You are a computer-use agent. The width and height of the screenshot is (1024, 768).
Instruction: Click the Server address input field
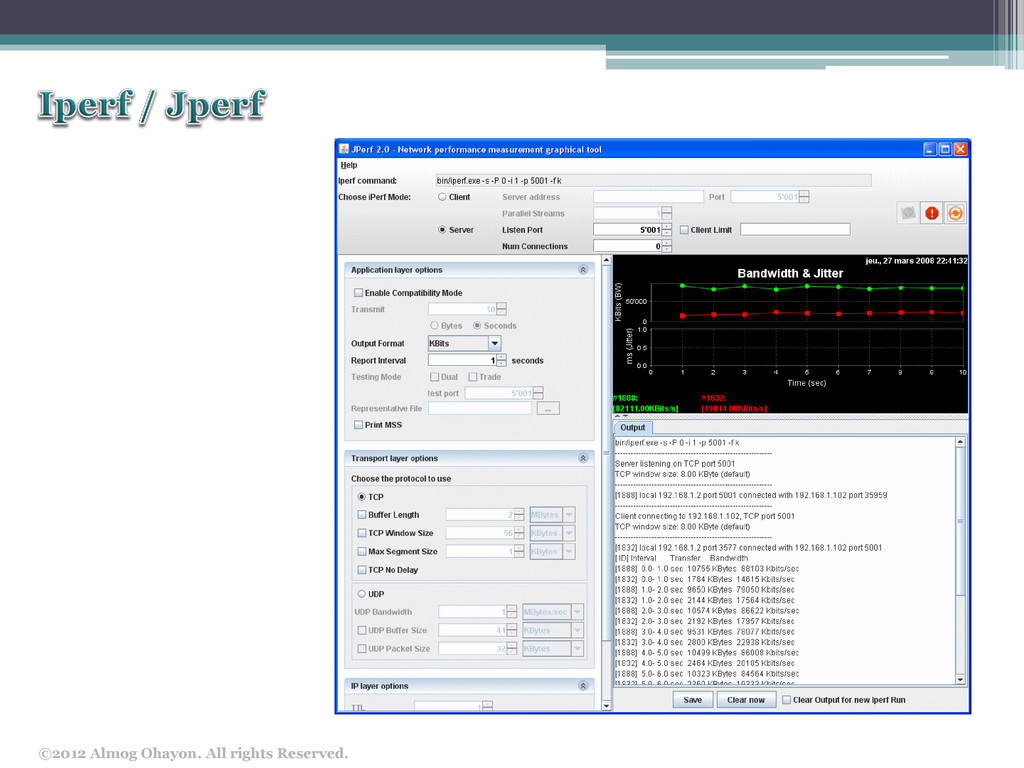[x=648, y=197]
